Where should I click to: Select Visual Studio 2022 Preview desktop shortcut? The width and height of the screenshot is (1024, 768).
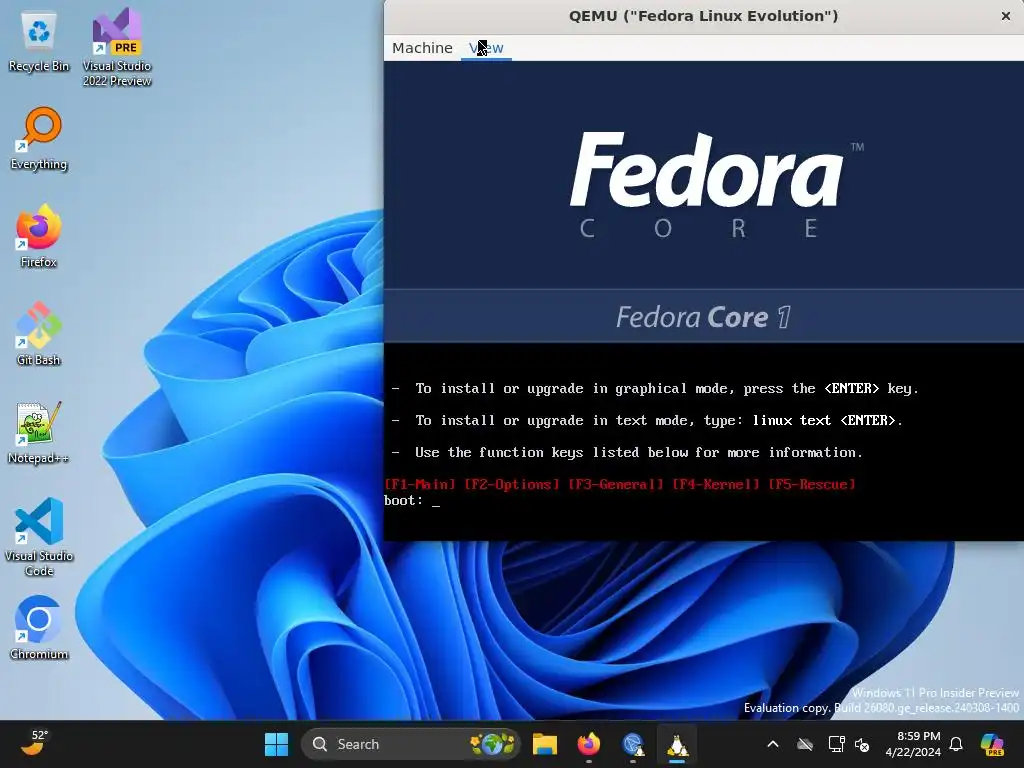[117, 48]
